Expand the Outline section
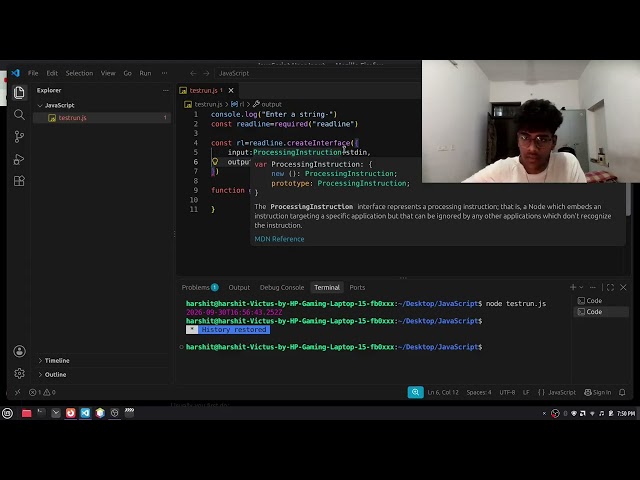Viewport: 640px width, 480px height. point(55,374)
